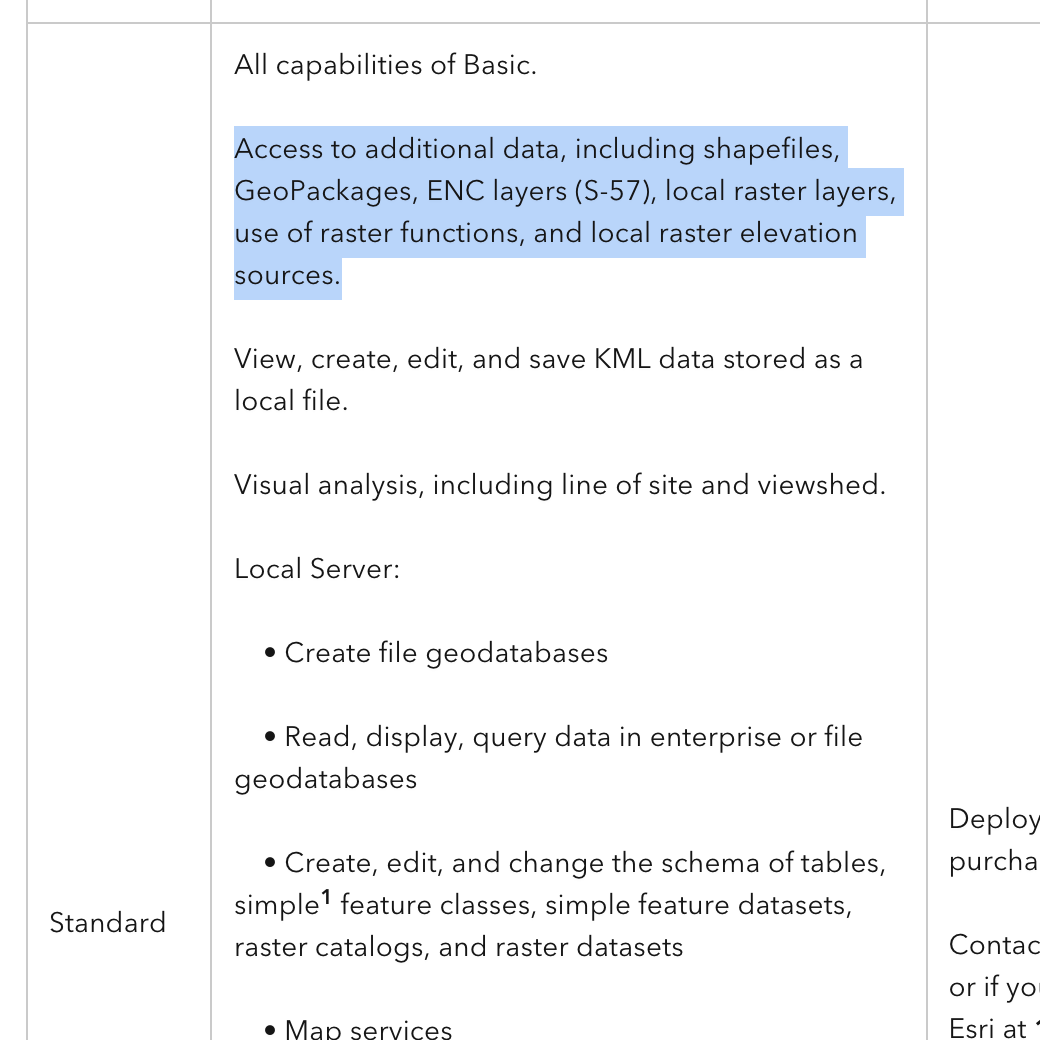The image size is (1040, 1040).
Task: Click the Contact paragraph in right column
Action: click(994, 986)
